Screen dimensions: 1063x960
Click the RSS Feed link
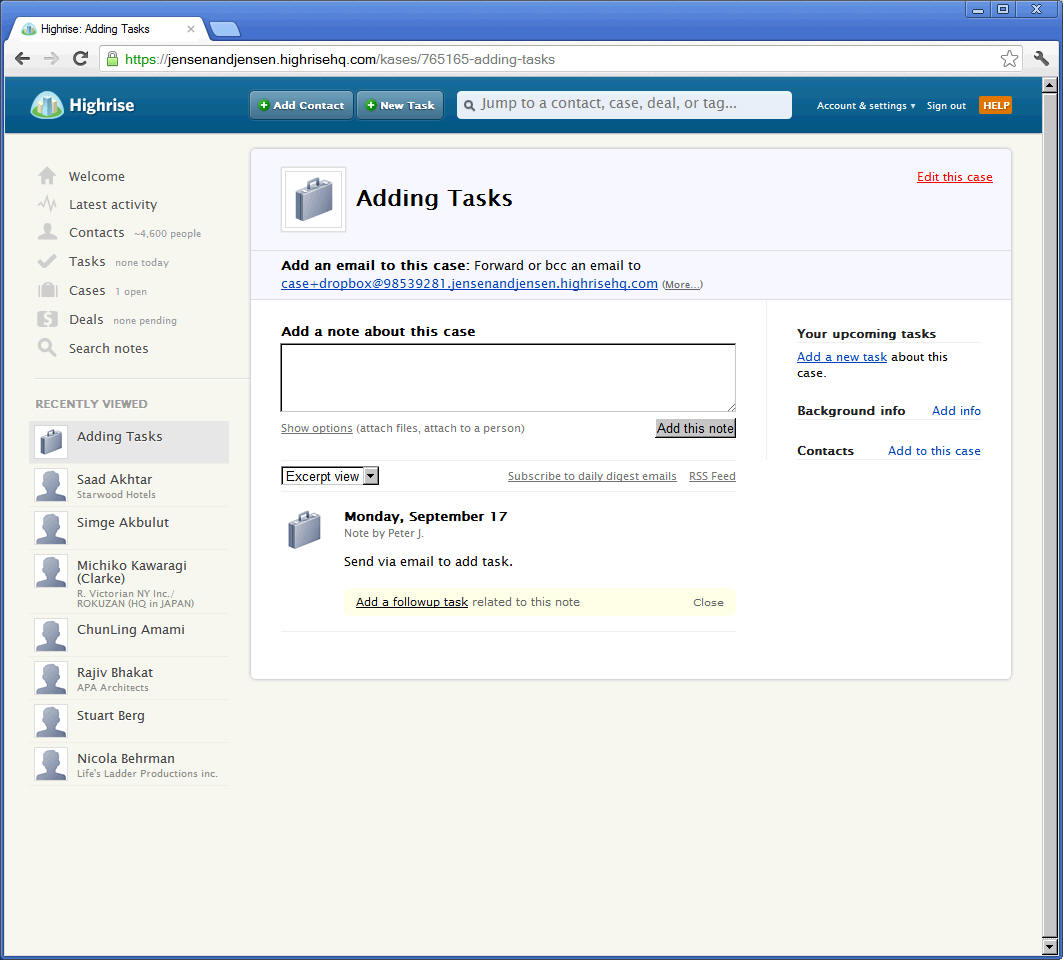(712, 476)
